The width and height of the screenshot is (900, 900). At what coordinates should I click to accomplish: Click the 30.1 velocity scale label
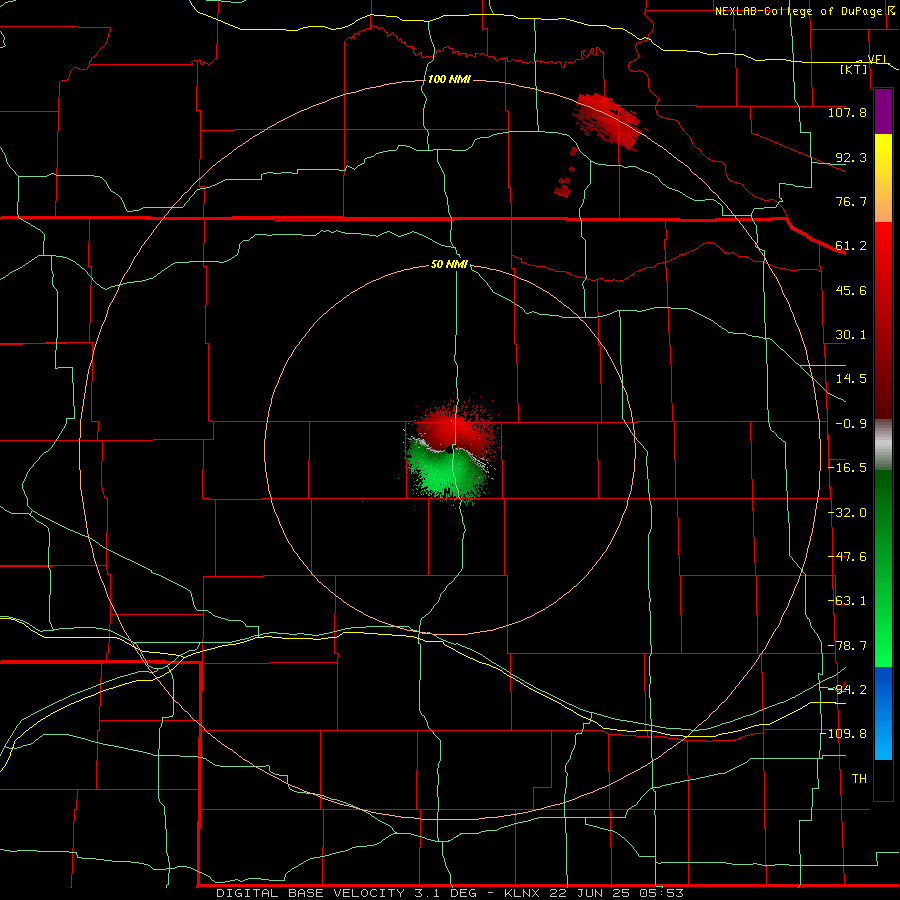(851, 335)
